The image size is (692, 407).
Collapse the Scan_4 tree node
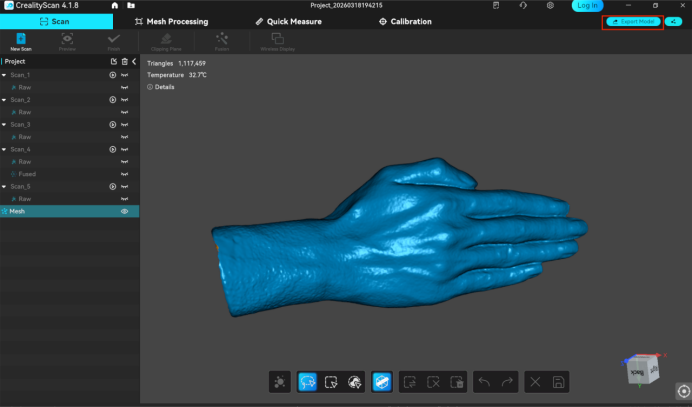click(4, 150)
